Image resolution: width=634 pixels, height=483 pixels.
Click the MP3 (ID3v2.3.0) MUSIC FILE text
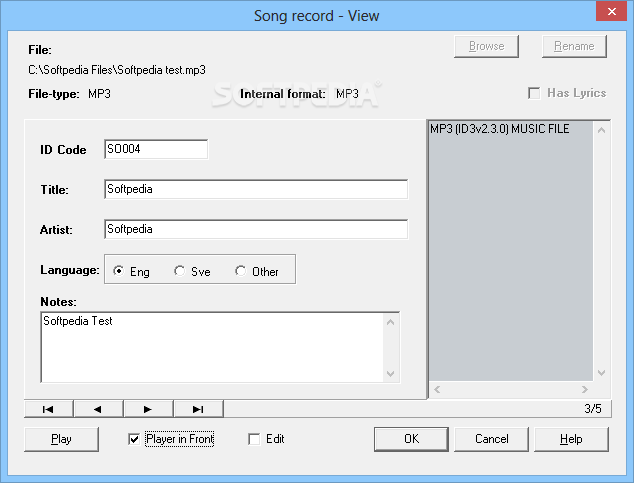(499, 129)
